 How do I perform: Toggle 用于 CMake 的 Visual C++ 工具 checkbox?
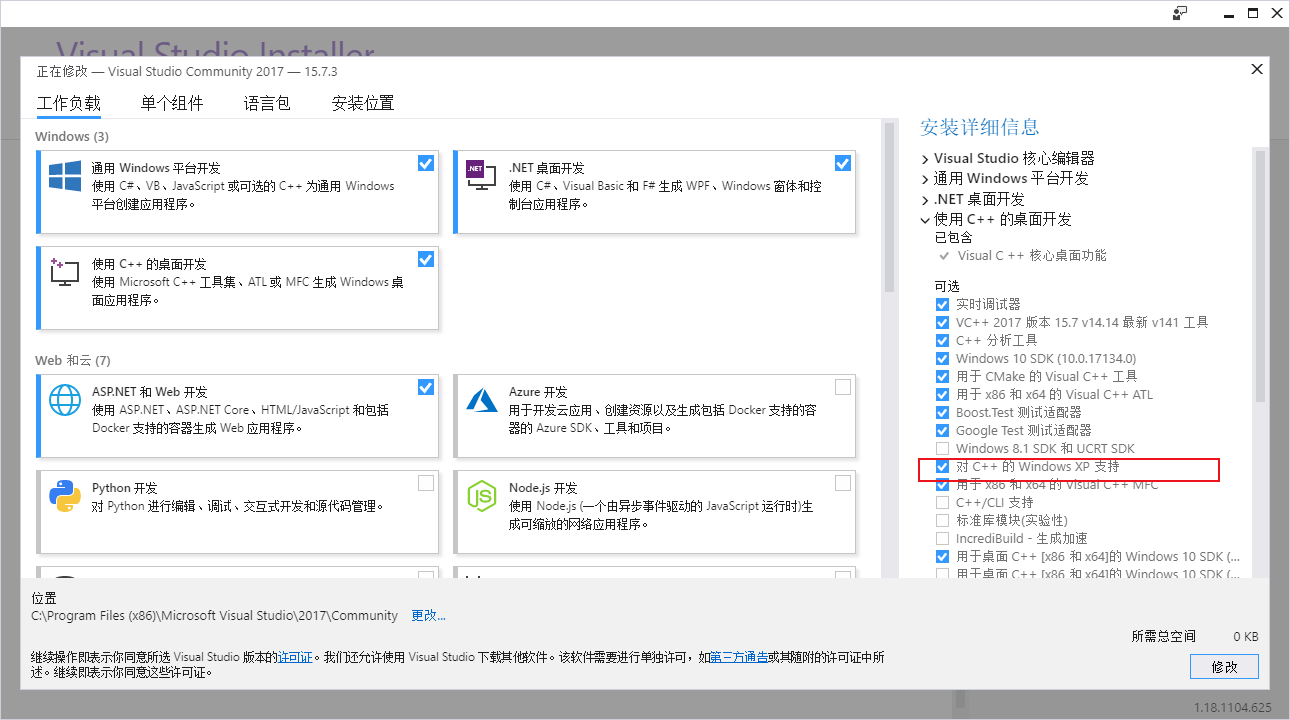pyautogui.click(x=942, y=376)
